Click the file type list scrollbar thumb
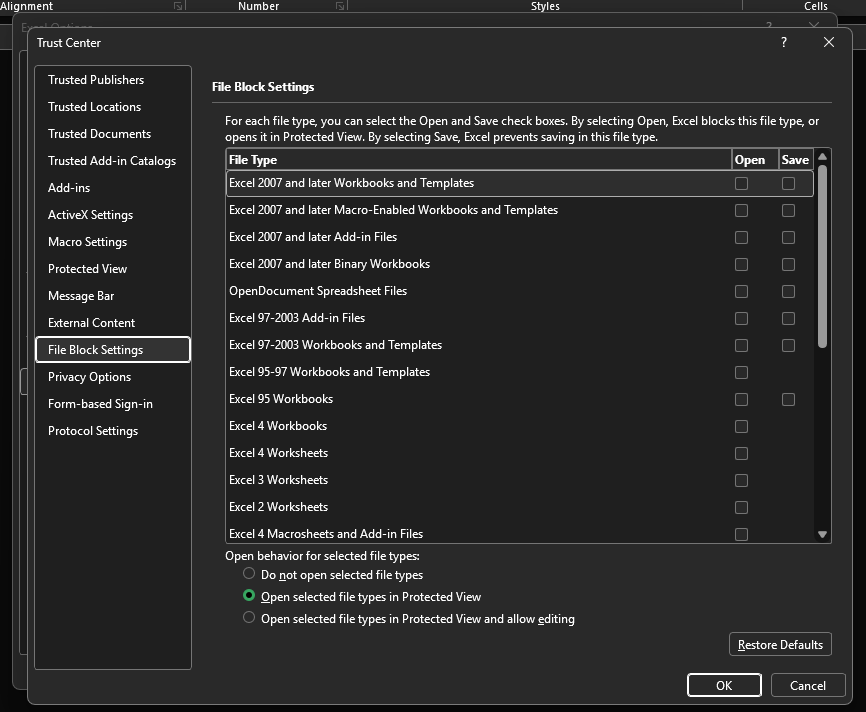This screenshot has width=866, height=712. tap(822, 256)
